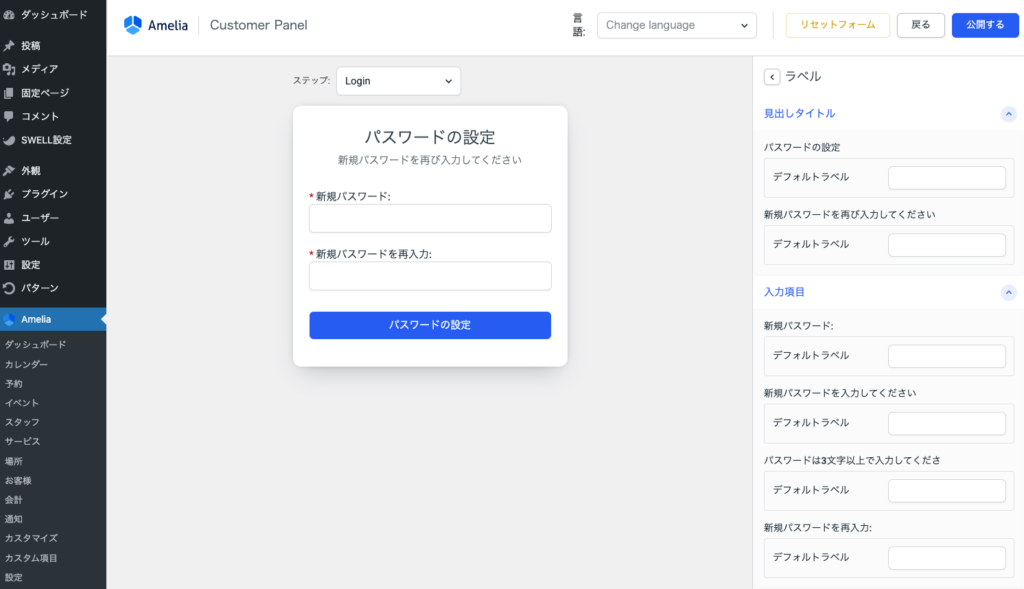The width and height of the screenshot is (1024, 589).
Task: Click the ユーザー person icon in sidebar
Action: point(9,218)
